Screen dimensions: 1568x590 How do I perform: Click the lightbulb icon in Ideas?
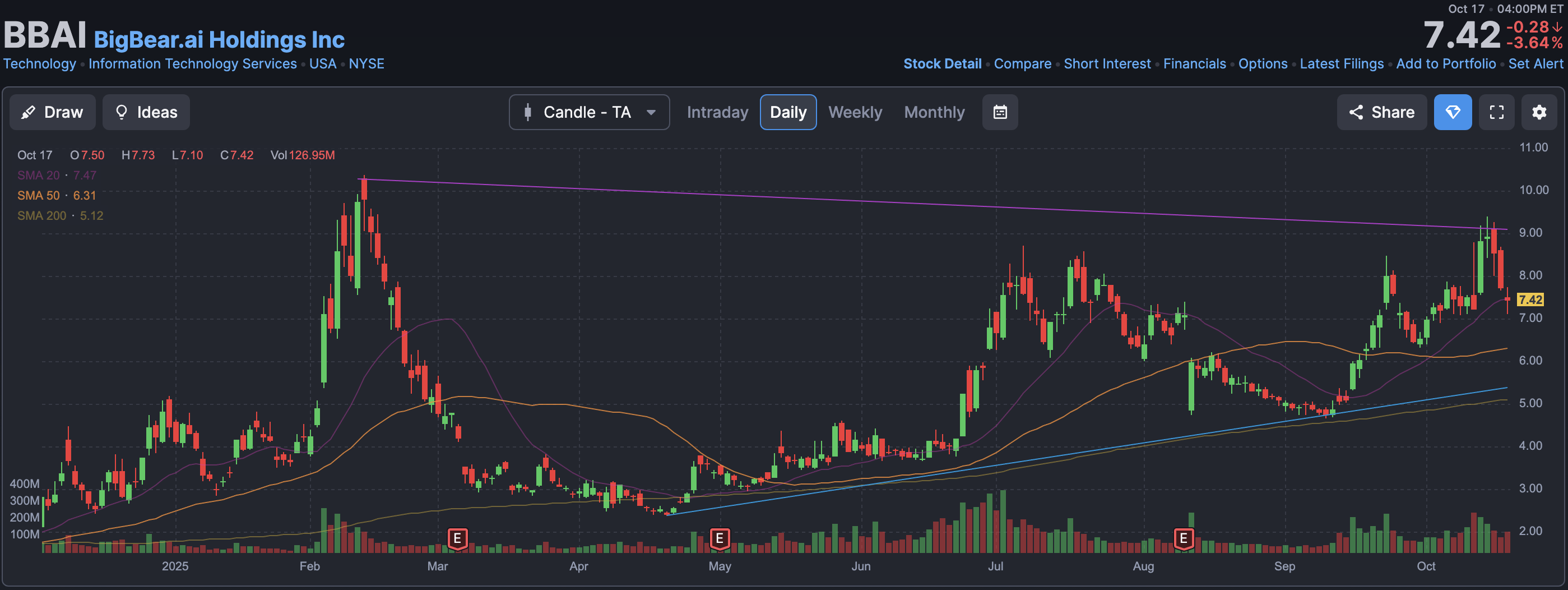(122, 112)
